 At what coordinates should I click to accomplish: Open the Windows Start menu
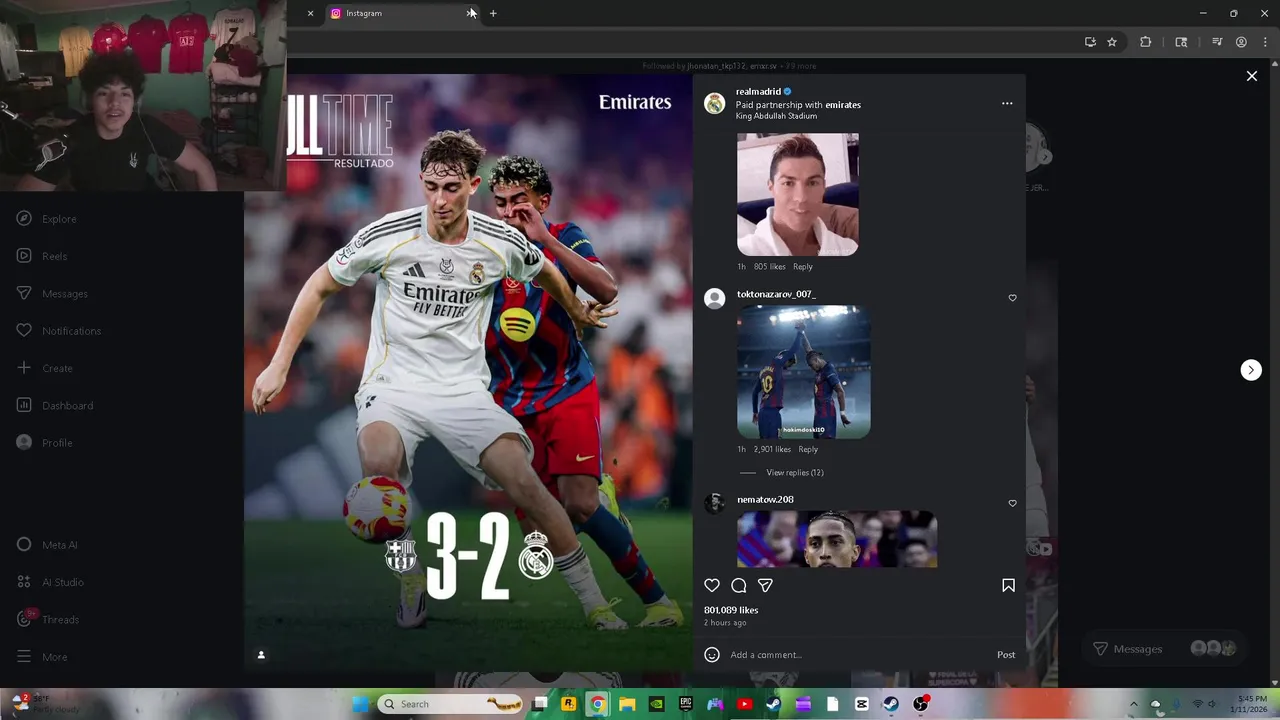(360, 704)
